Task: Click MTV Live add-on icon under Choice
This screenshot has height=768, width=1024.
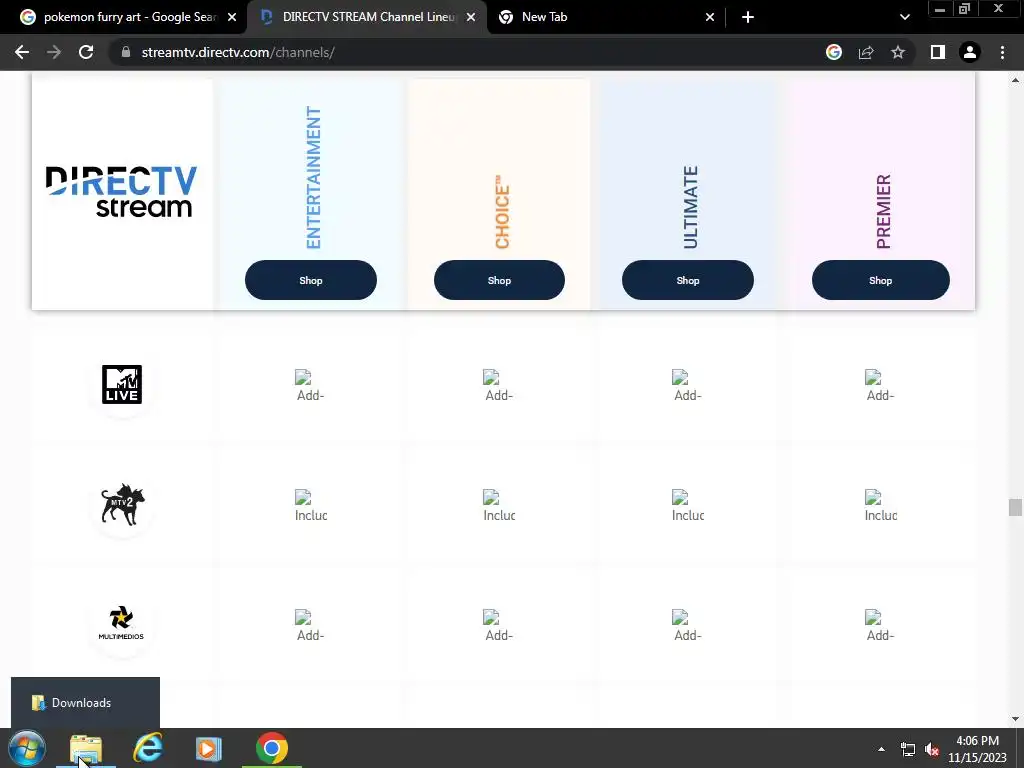Action: pyautogui.click(x=498, y=386)
